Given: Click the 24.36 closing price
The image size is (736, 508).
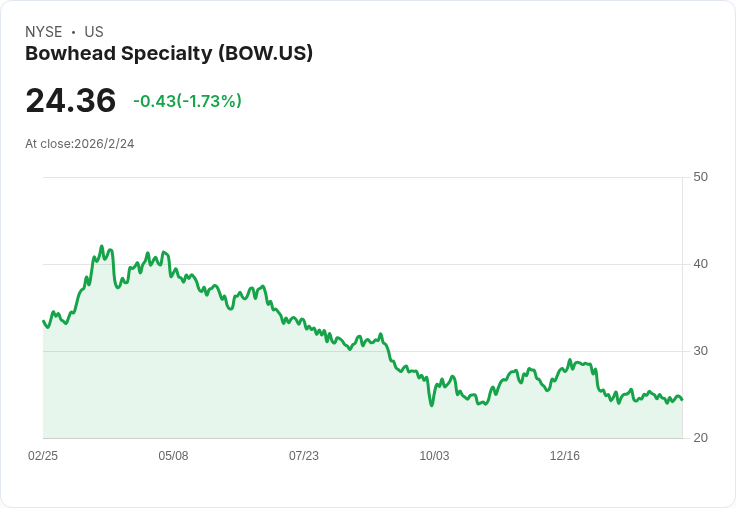Looking at the screenshot, I should pos(70,101).
